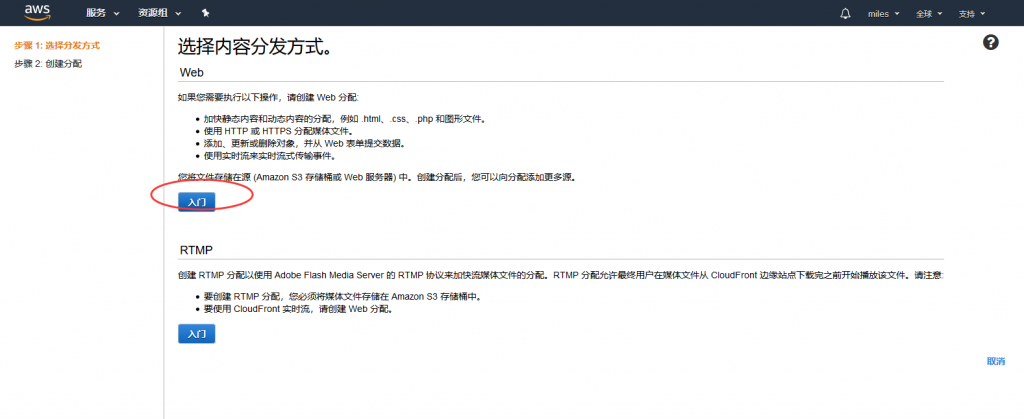Open the miles account dropdown
Screen dimensions: 1024x419
click(884, 13)
